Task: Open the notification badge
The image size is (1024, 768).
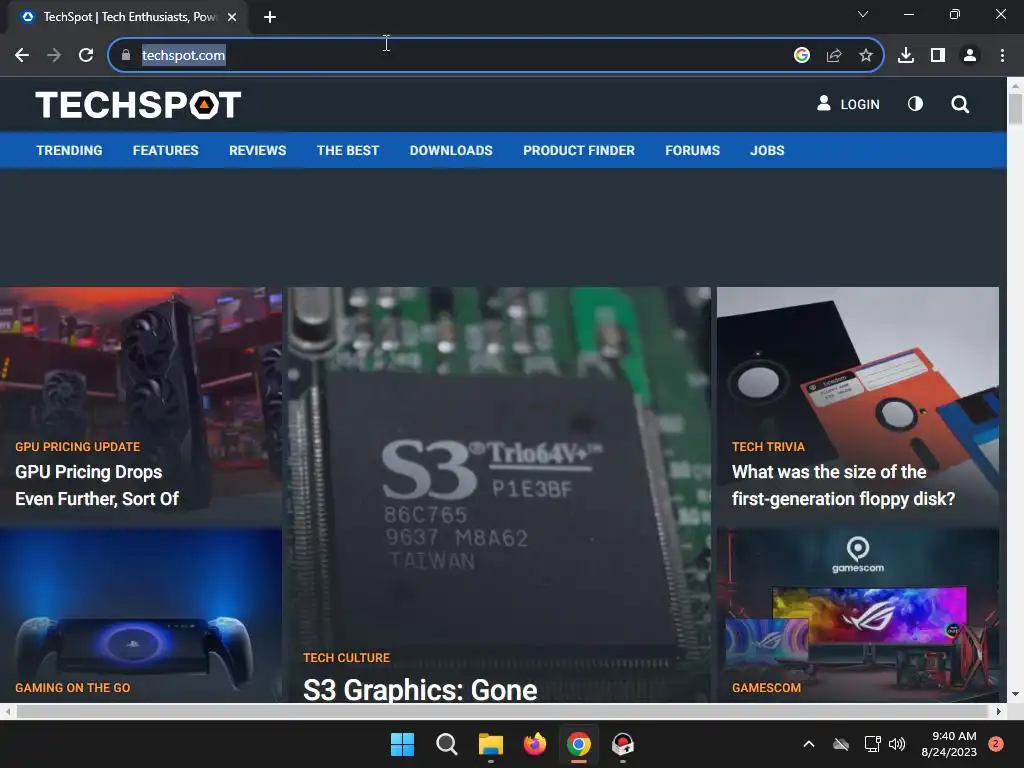Action: point(996,744)
